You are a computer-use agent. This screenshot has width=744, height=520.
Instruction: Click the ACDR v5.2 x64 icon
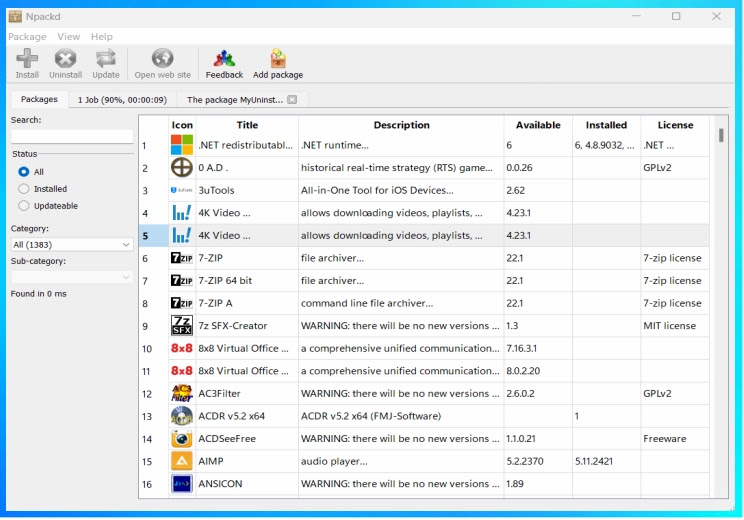182,416
